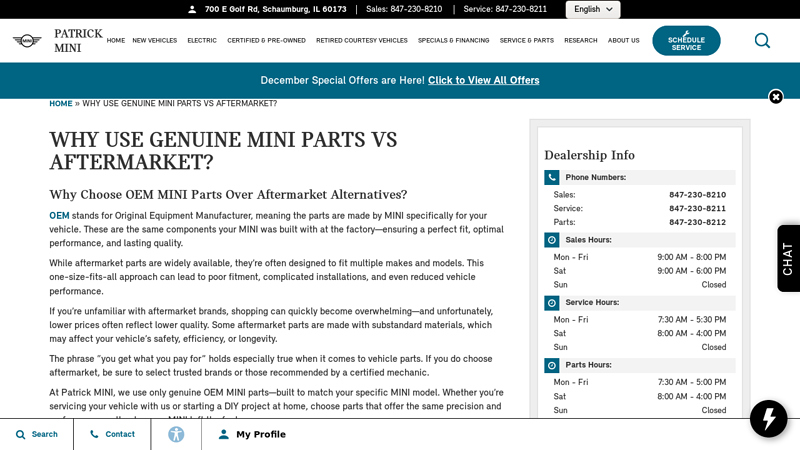
Task: Open Certified & Pre-Owned menu
Action: [266, 40]
